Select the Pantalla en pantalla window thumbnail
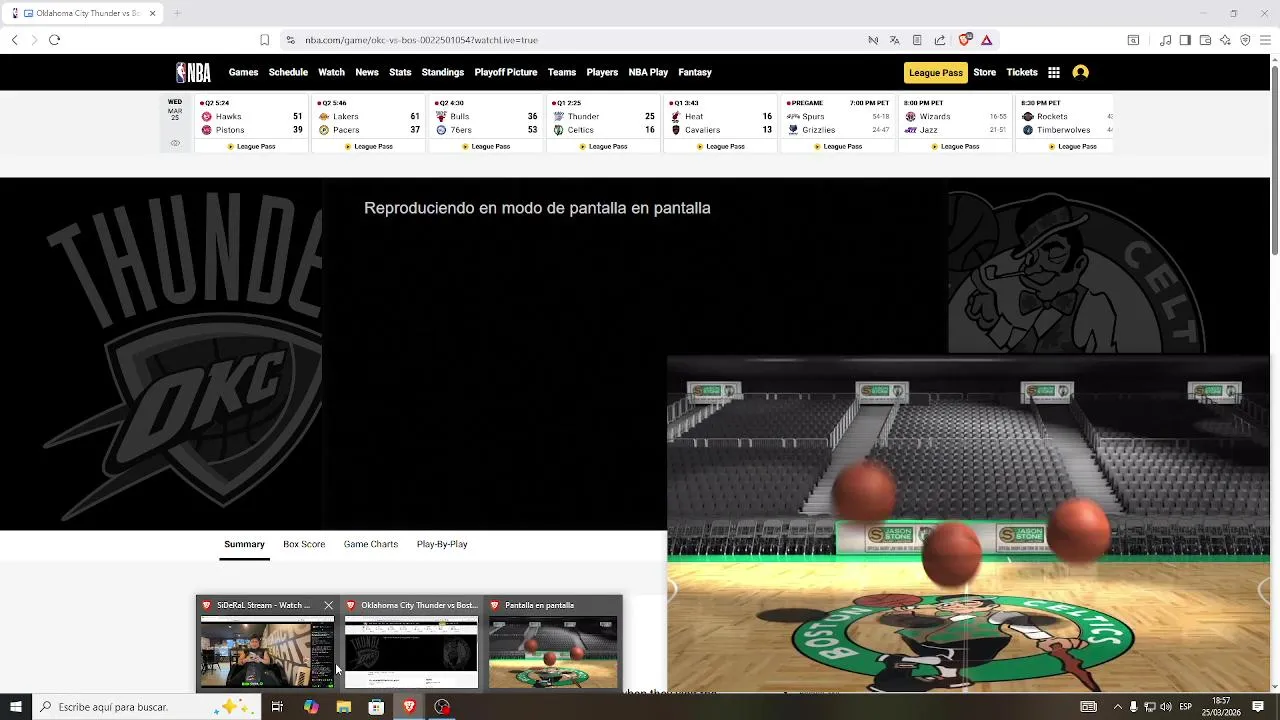This screenshot has width=1280, height=720. [x=553, y=651]
